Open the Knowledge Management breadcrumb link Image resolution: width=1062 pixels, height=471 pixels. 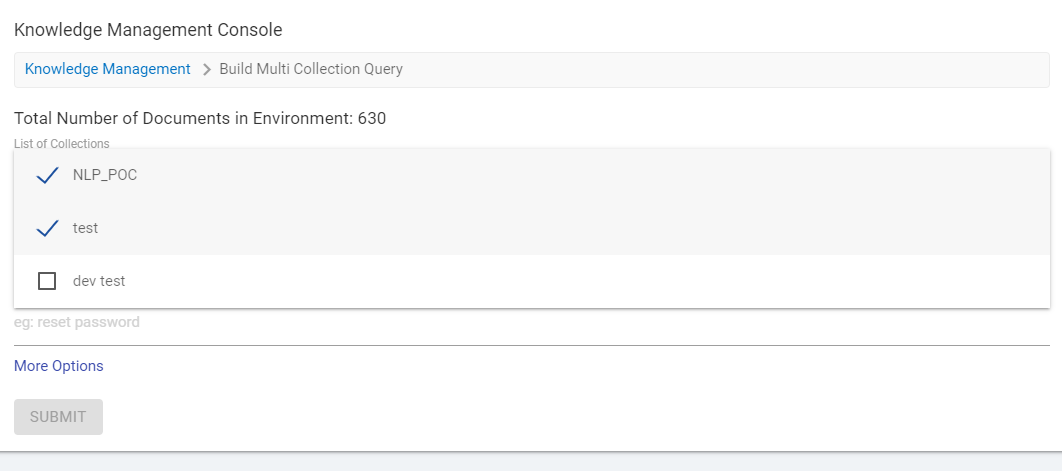[107, 69]
